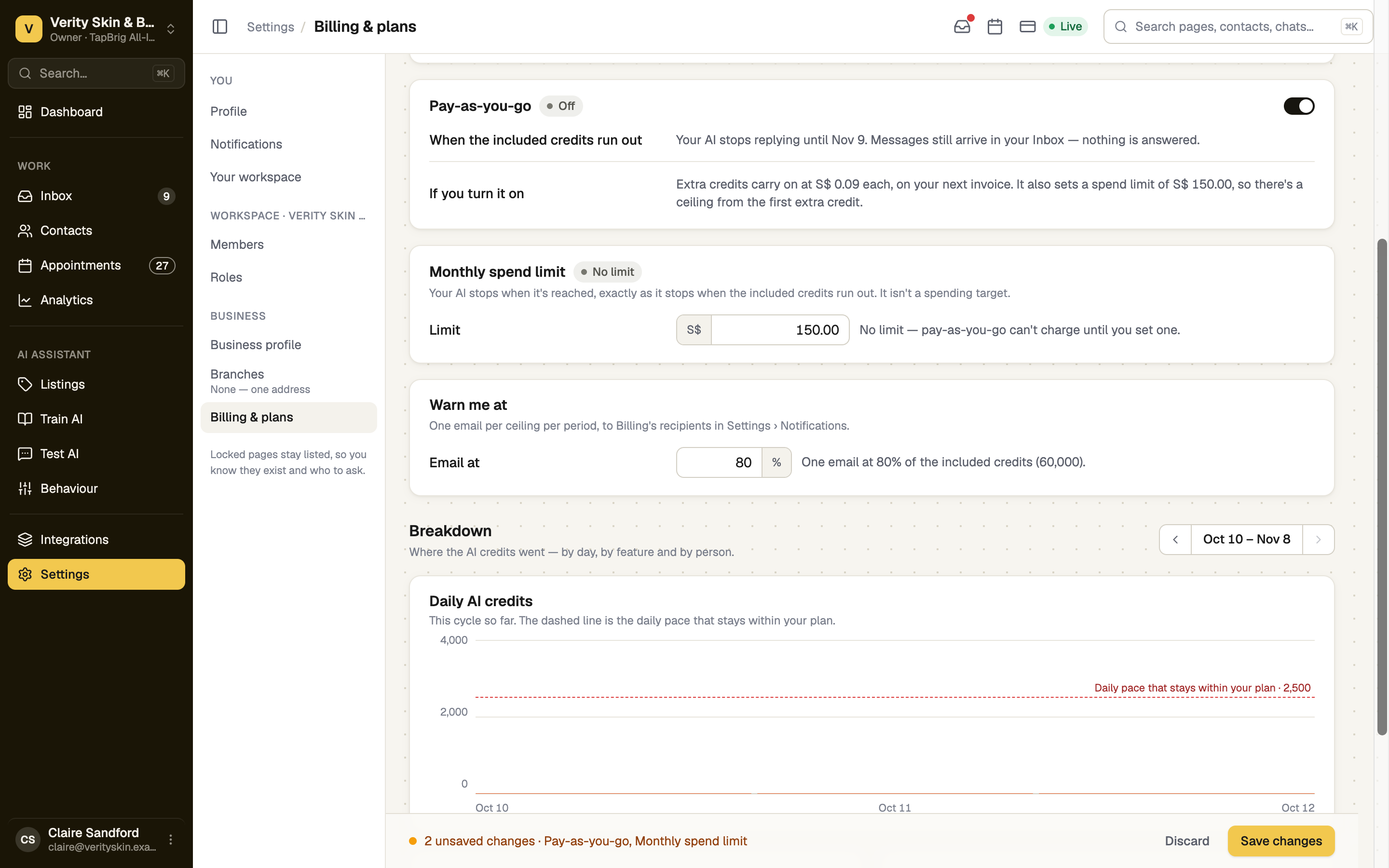Click the Email at percentage field

click(719, 463)
